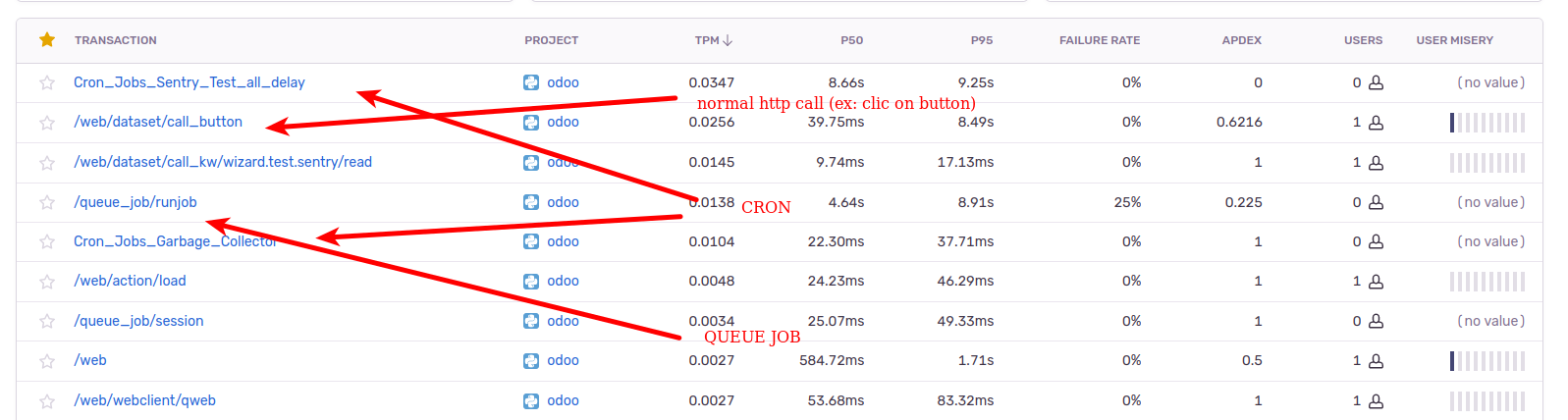The image size is (1568, 420).
Task: Click the P50 column header
Action: 852,40
